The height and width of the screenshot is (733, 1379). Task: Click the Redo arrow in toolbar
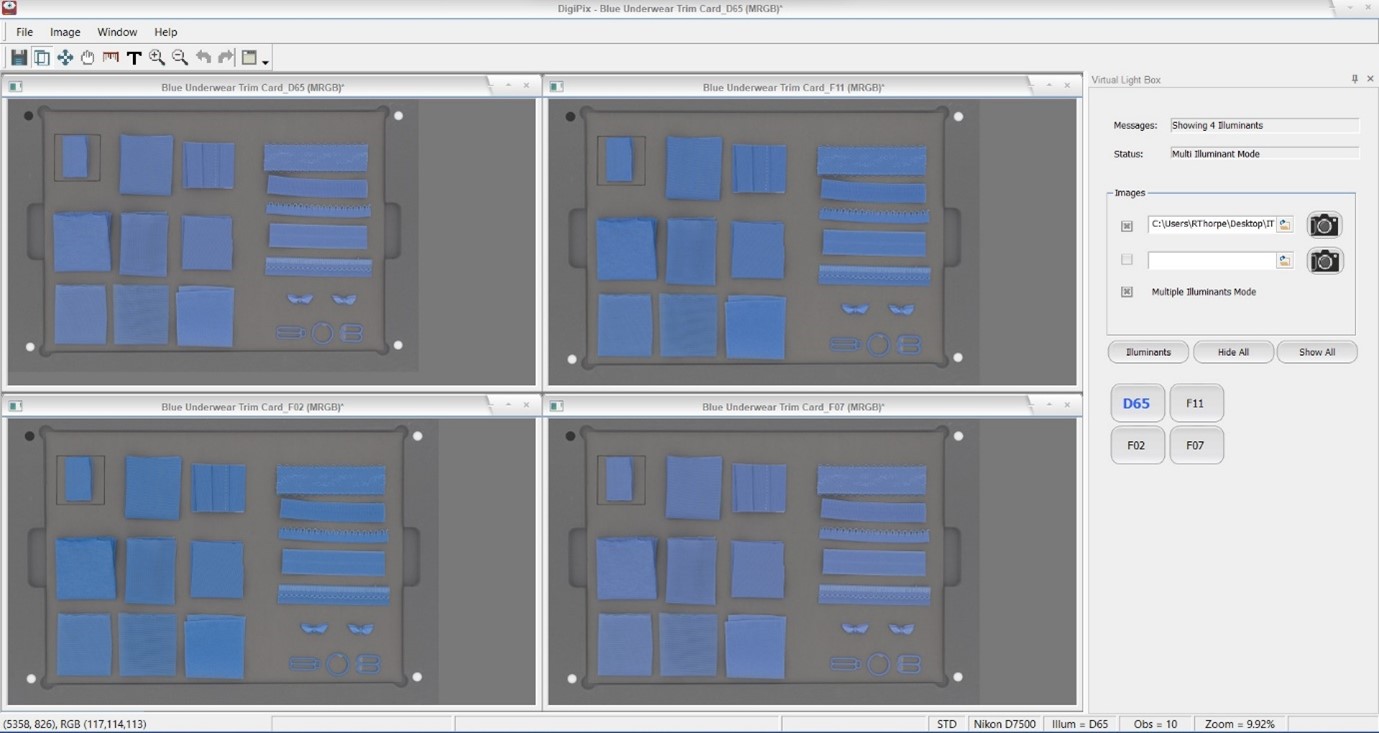[226, 58]
